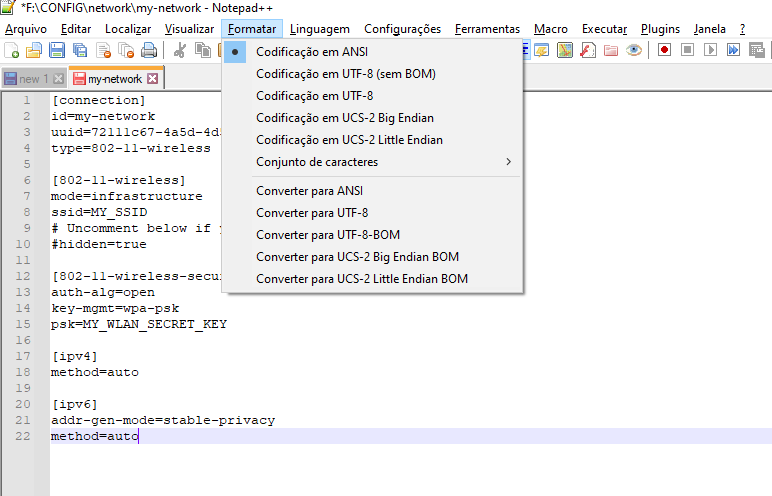The image size is (772, 496).
Task: Close the my-network tab
Action: click(x=153, y=79)
